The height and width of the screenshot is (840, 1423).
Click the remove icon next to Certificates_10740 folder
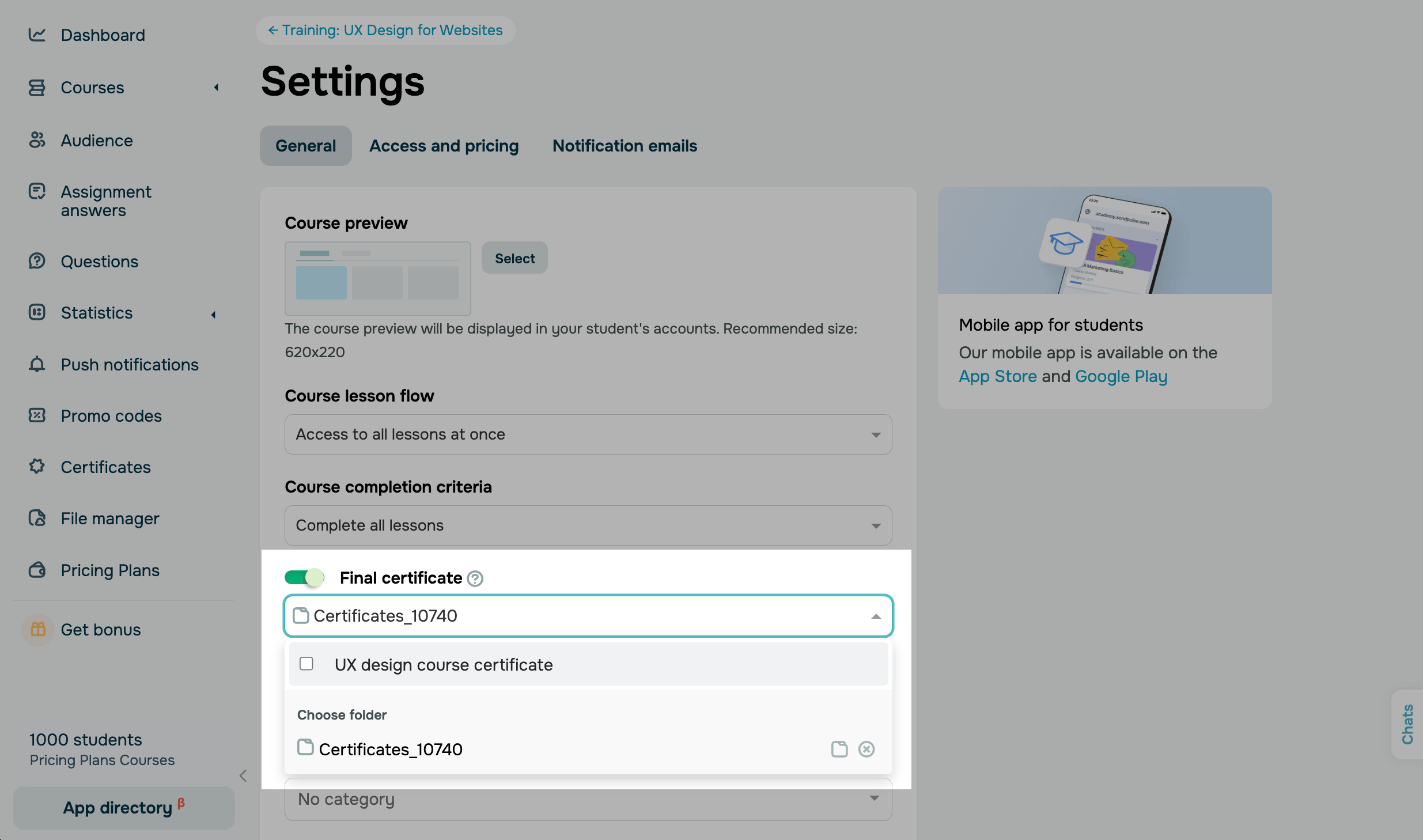click(866, 749)
